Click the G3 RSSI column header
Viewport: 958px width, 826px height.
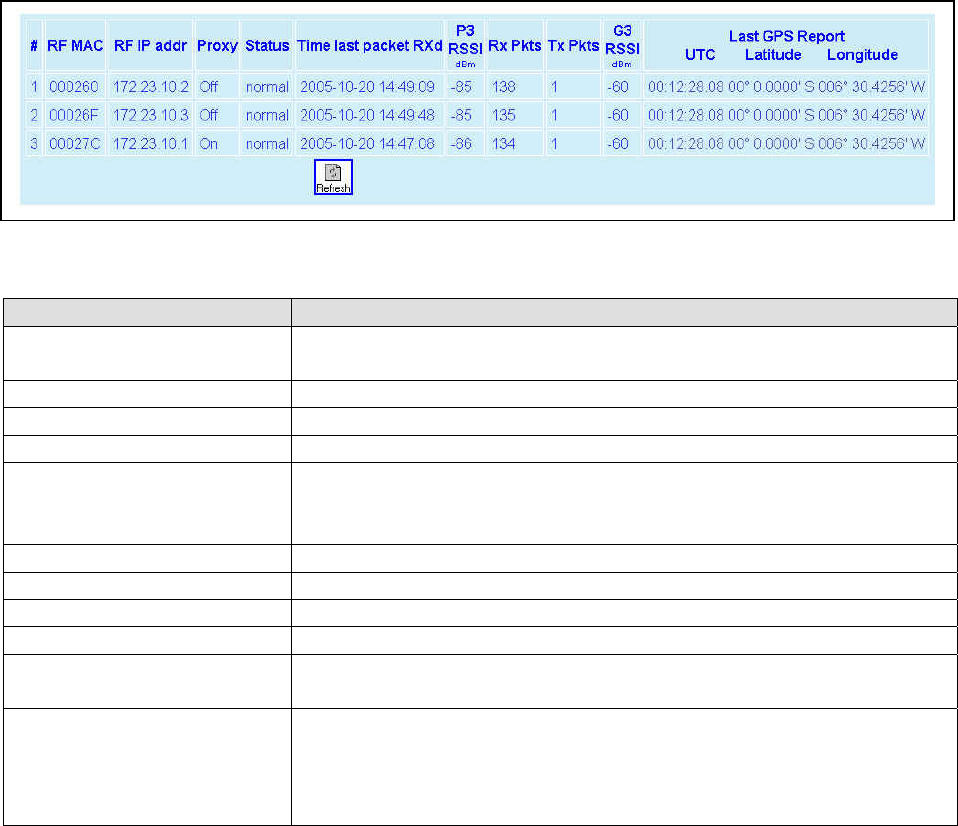click(622, 45)
